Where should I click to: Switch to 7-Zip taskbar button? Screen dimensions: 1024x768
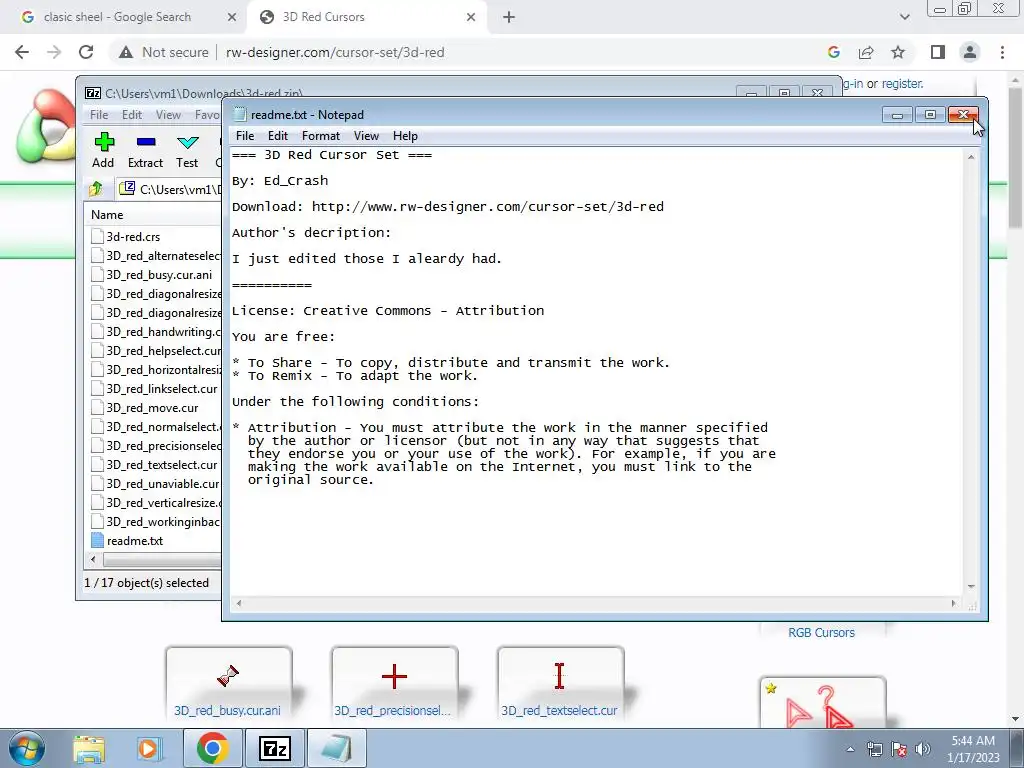(274, 749)
